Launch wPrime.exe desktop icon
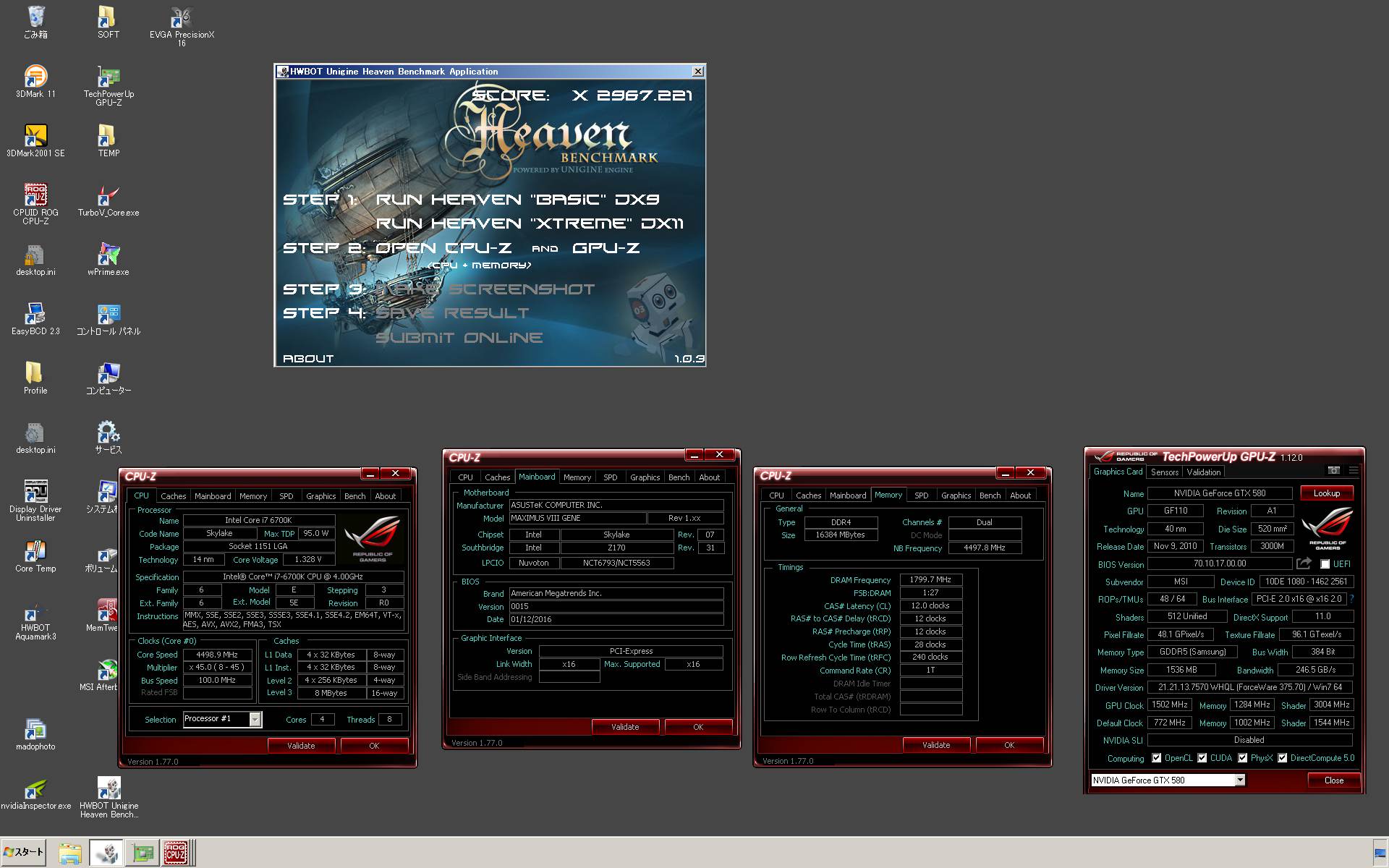The image size is (1389, 868). coord(109,259)
